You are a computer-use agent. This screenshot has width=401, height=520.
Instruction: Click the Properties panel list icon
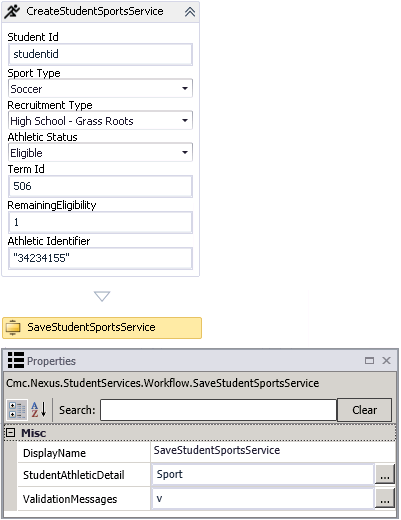(x=16, y=360)
